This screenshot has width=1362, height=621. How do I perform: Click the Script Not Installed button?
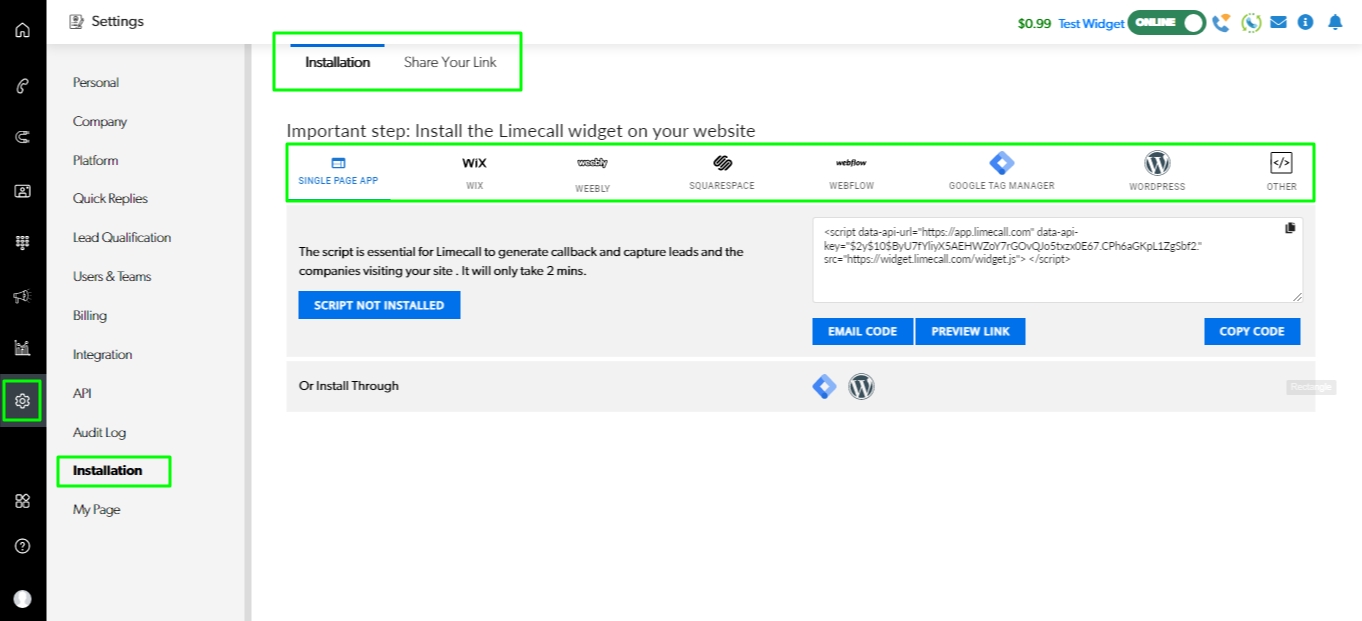379,305
